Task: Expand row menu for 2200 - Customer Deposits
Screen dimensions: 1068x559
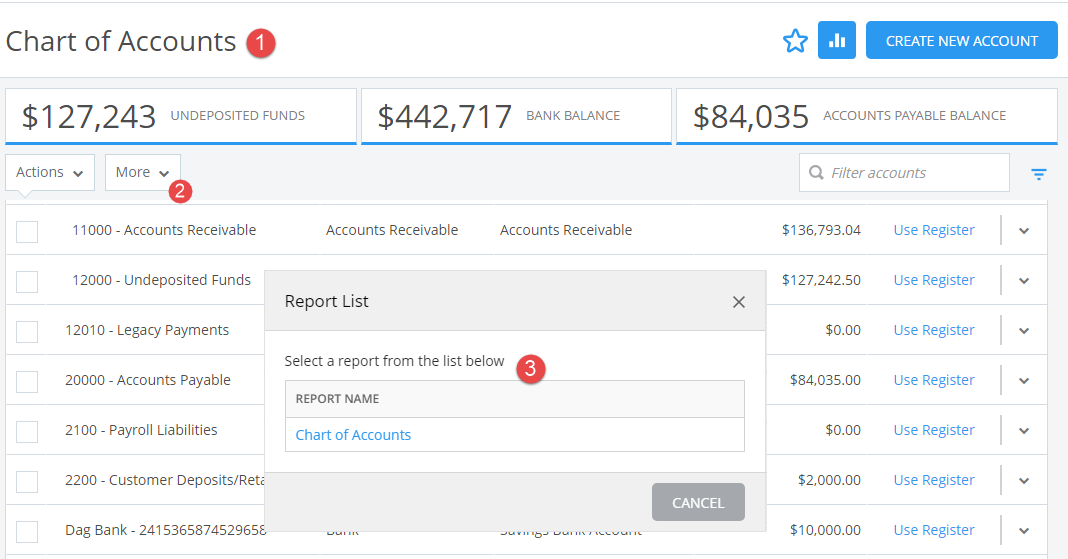Action: pos(1024,481)
